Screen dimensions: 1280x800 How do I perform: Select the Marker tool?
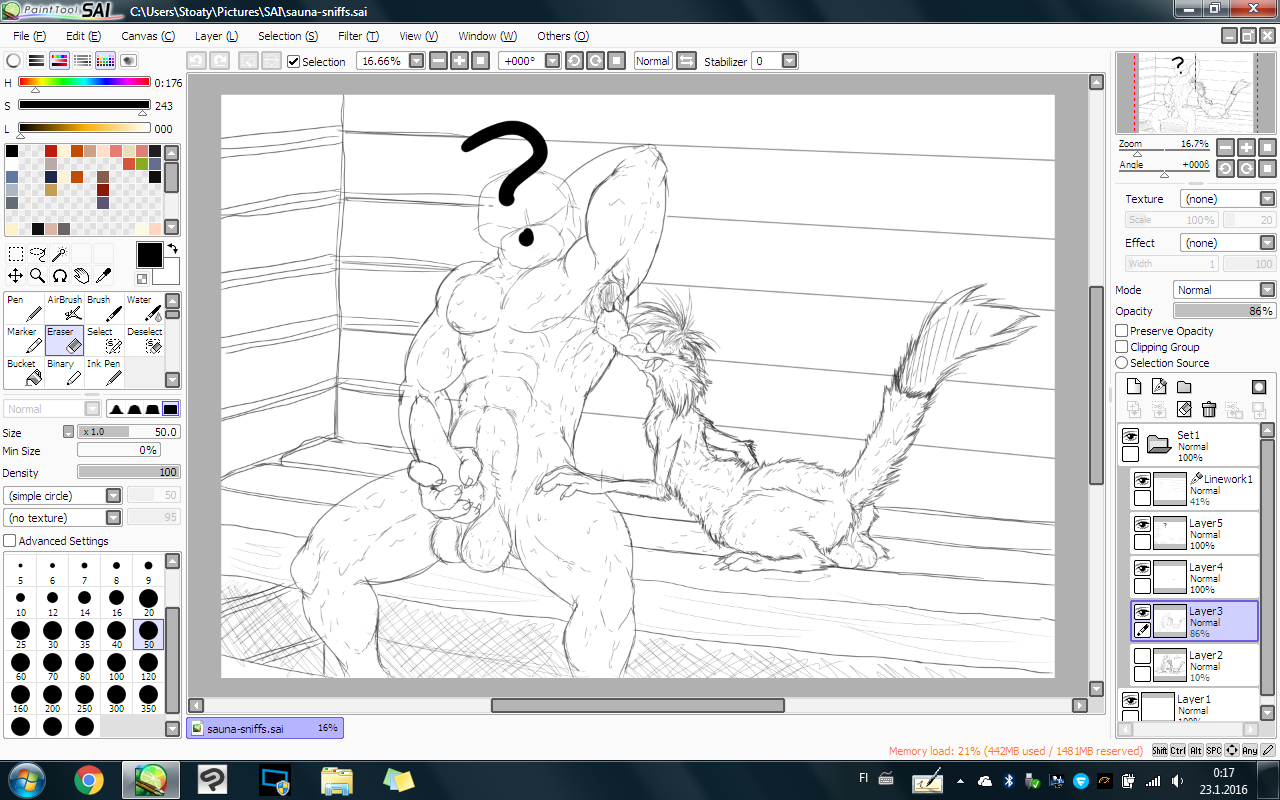[x=24, y=340]
